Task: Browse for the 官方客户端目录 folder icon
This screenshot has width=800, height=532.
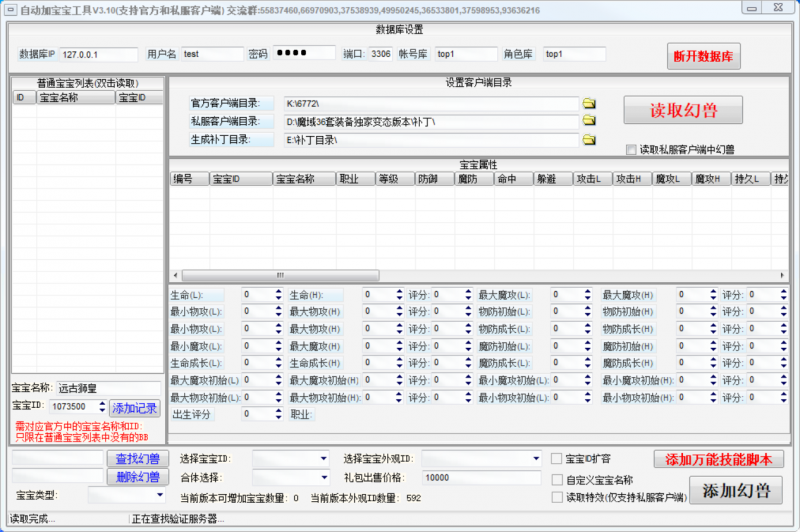Action: 589,104
